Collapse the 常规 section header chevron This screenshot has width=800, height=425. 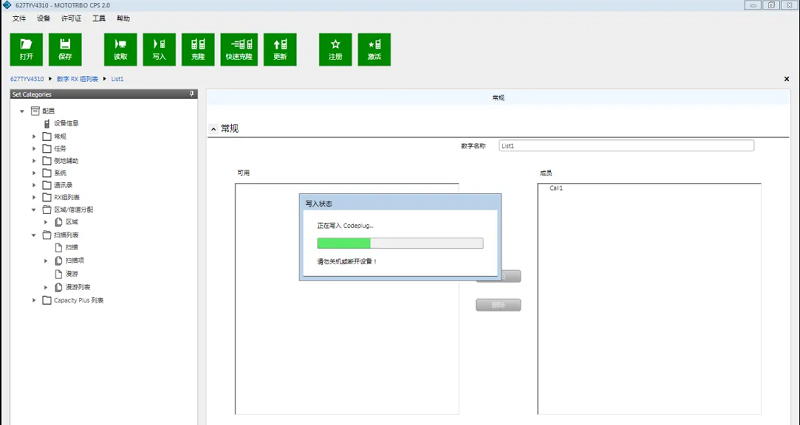214,129
